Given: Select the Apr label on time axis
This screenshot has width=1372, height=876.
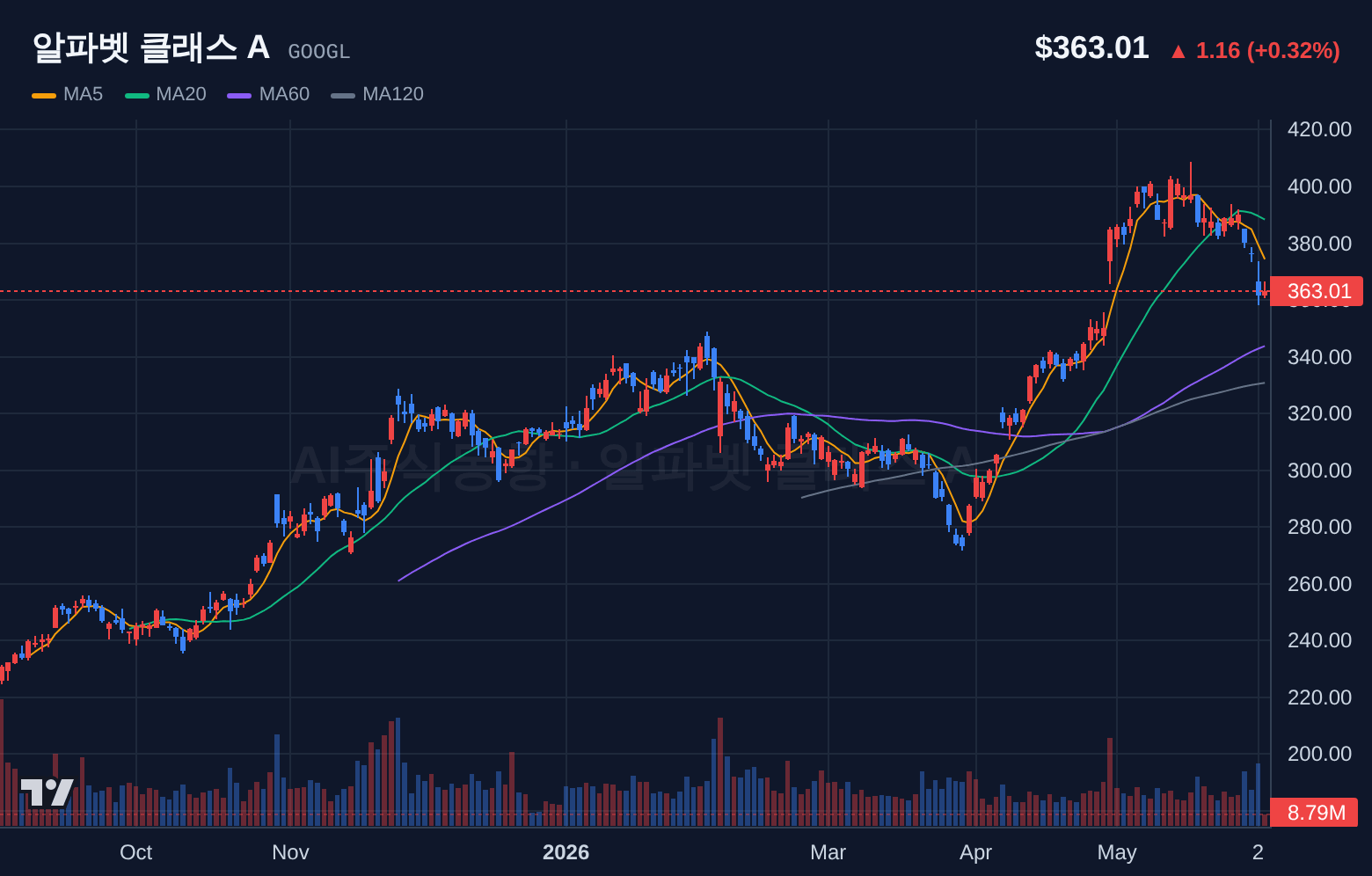Looking at the screenshot, I should click(x=976, y=852).
